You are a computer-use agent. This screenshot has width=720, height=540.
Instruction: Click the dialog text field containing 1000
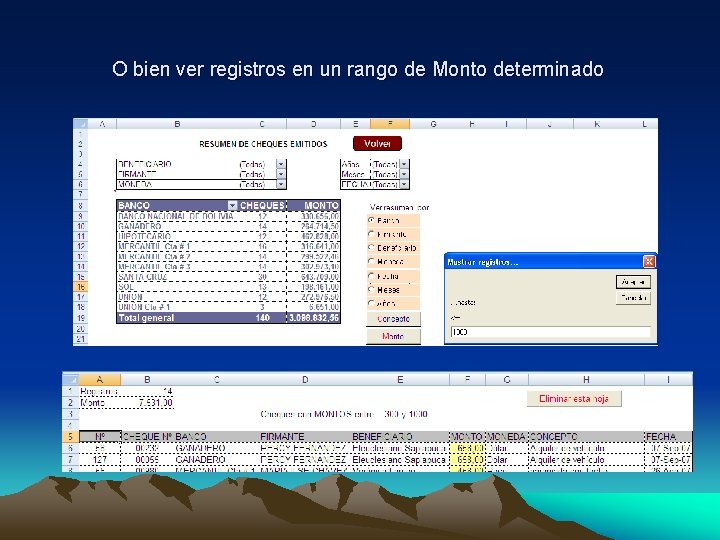click(x=551, y=332)
